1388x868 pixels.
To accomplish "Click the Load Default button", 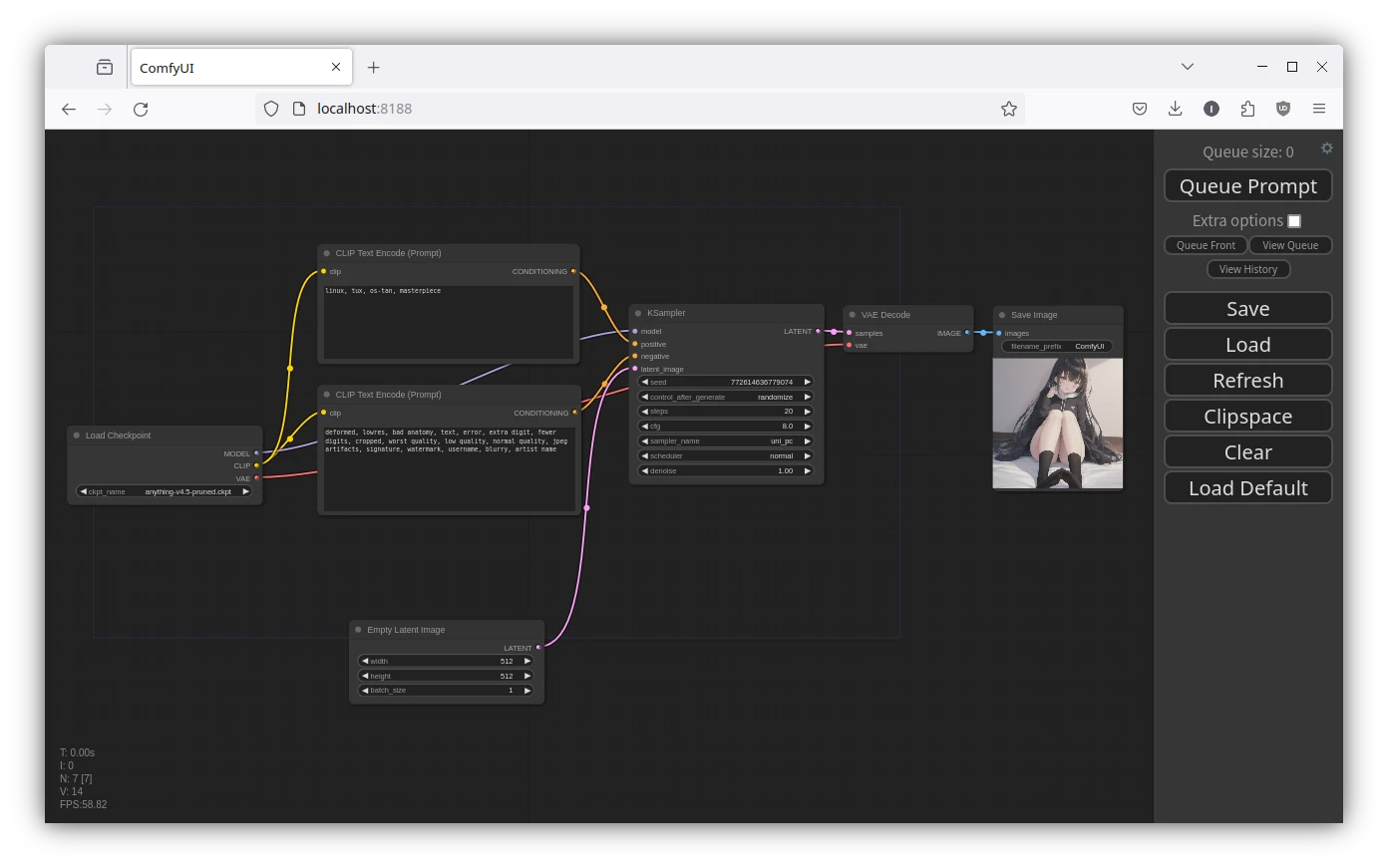I will 1247,488.
